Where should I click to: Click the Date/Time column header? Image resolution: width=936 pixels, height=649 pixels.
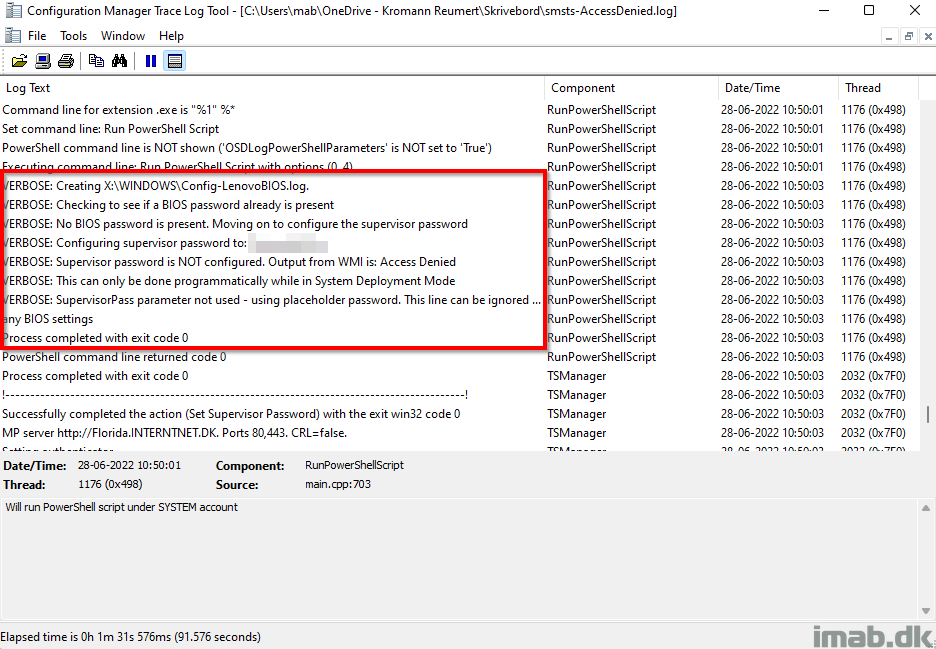click(778, 88)
